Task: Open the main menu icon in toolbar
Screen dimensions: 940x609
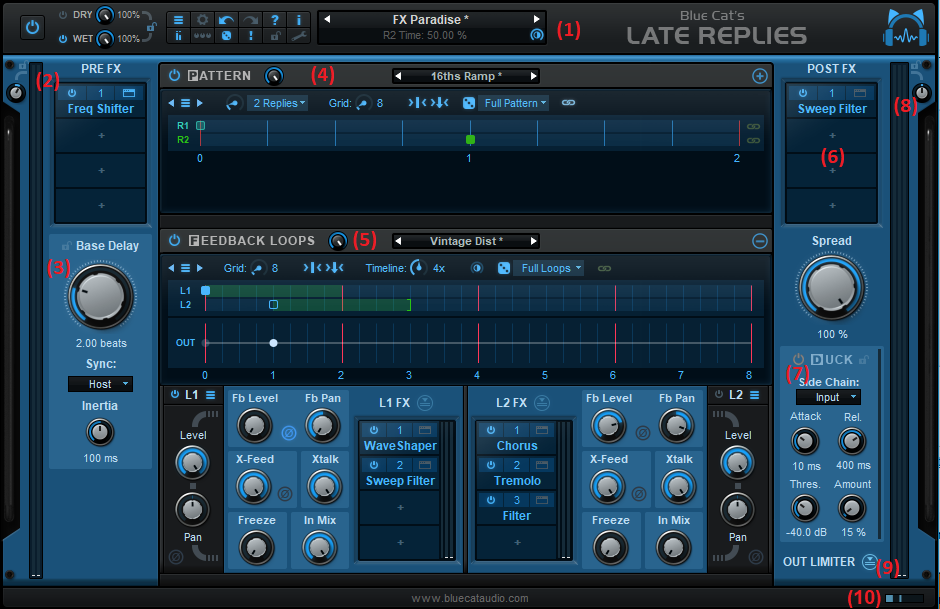Action: click(178, 20)
